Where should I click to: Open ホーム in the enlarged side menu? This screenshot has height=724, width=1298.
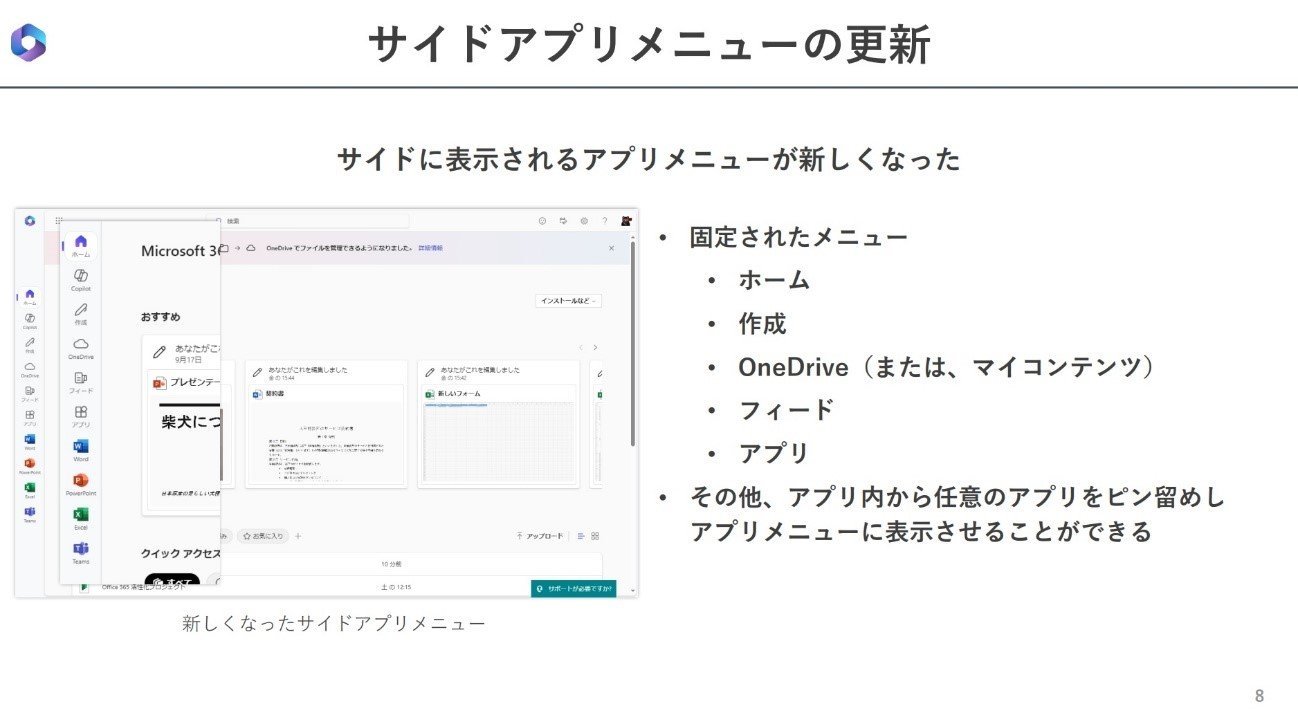81,245
